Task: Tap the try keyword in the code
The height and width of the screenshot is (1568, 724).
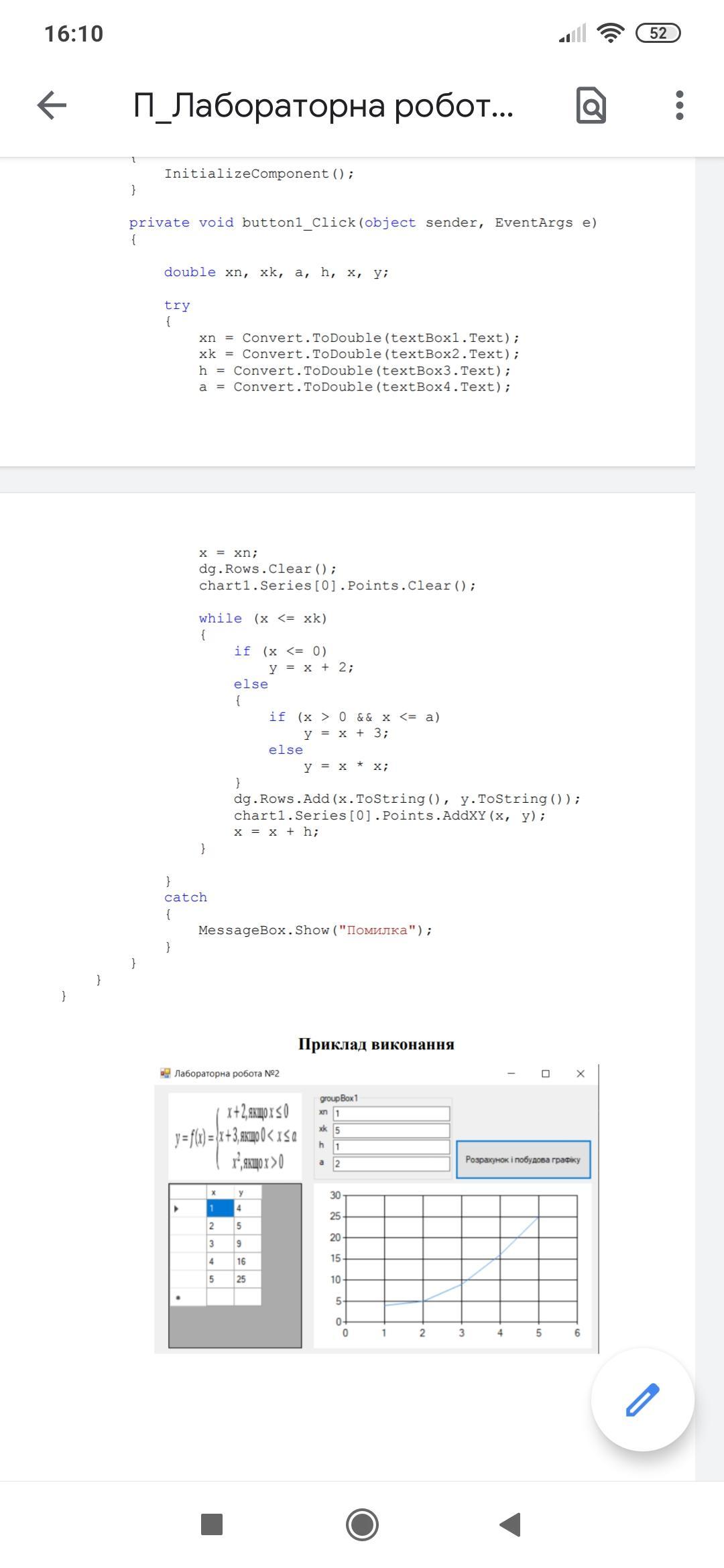Action: click(x=177, y=306)
